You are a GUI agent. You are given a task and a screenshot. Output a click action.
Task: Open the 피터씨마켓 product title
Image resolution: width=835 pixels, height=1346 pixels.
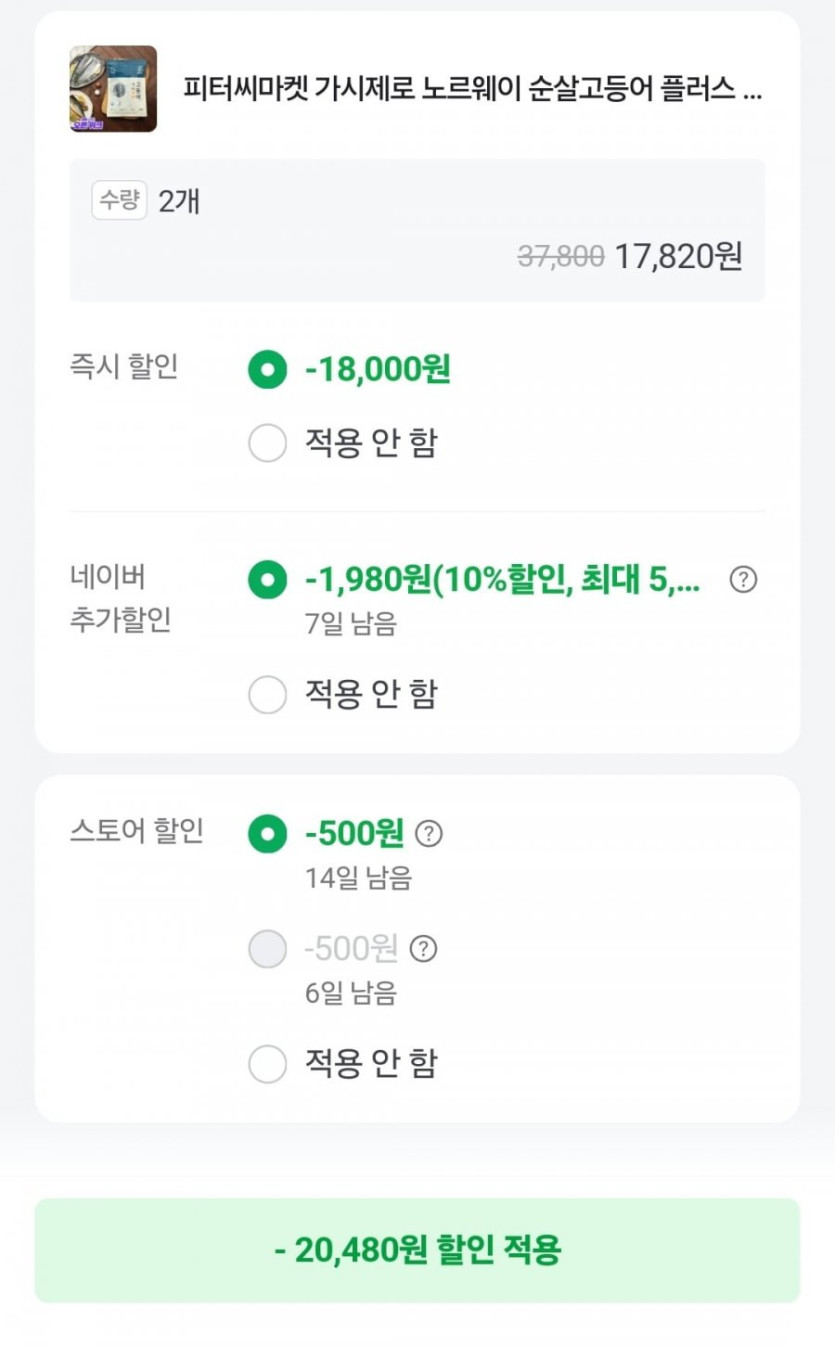[x=472, y=89]
